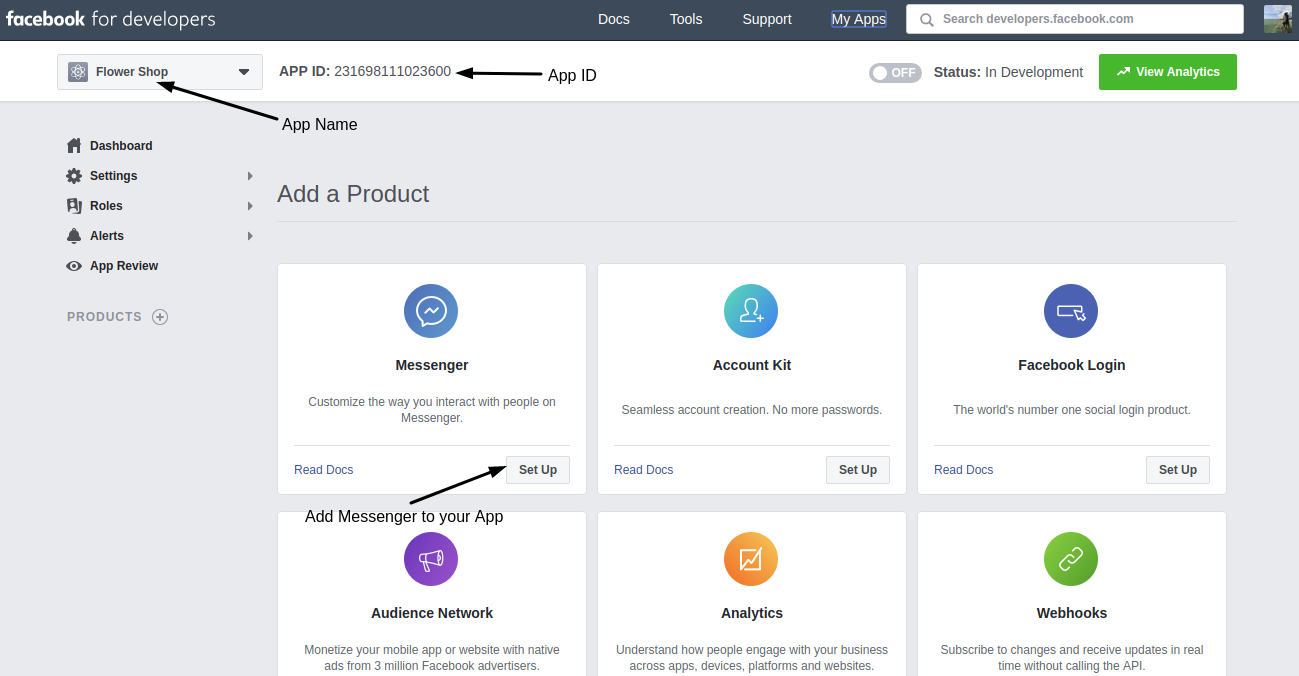Image resolution: width=1299 pixels, height=676 pixels.
Task: Open Dashboard in the sidebar
Action: tap(121, 146)
